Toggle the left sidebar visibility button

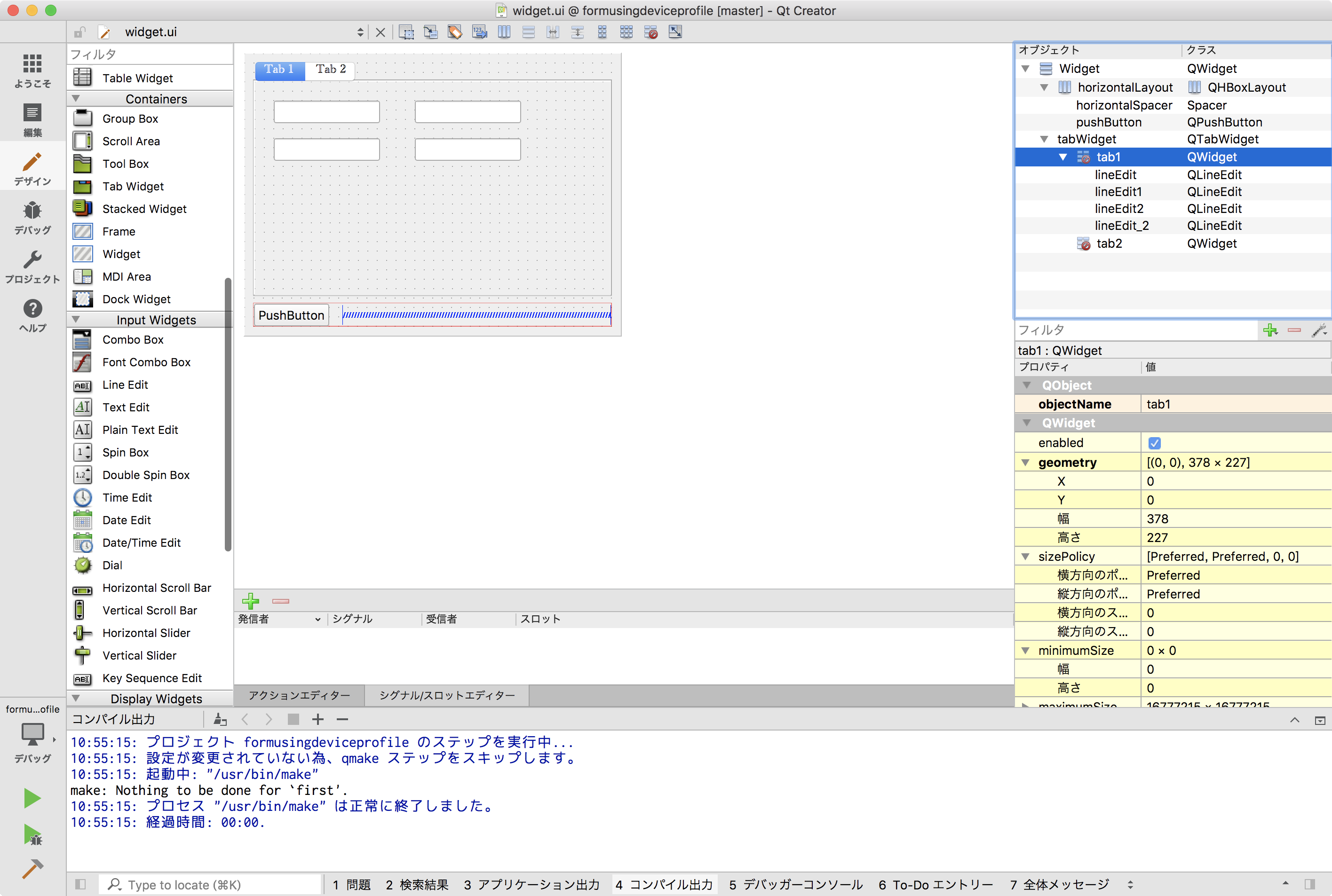pos(80,884)
